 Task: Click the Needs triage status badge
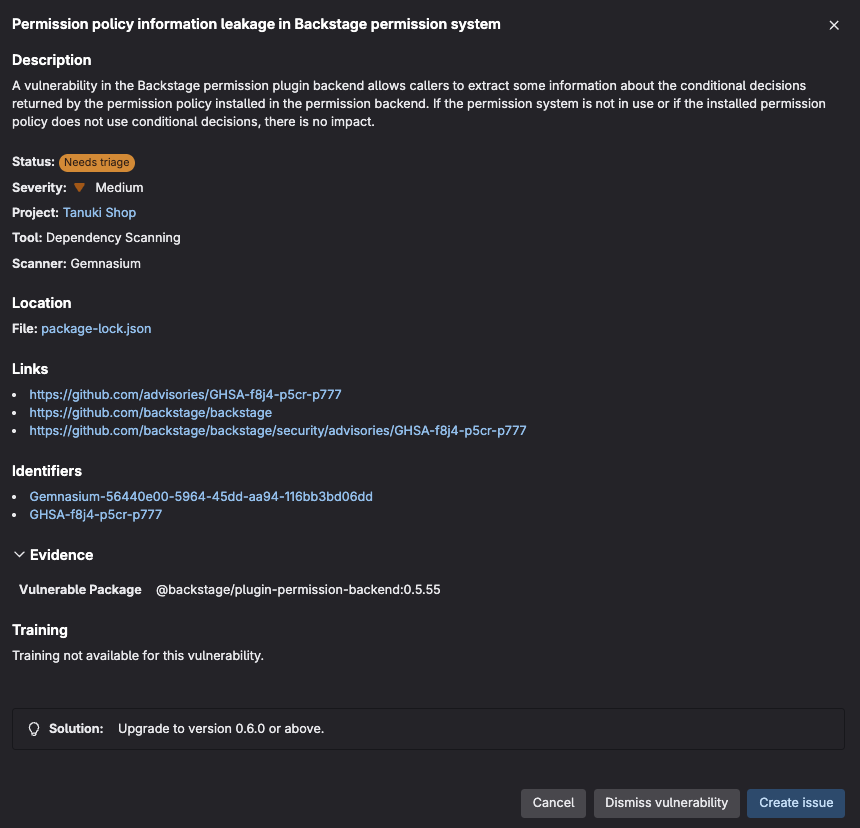96,162
